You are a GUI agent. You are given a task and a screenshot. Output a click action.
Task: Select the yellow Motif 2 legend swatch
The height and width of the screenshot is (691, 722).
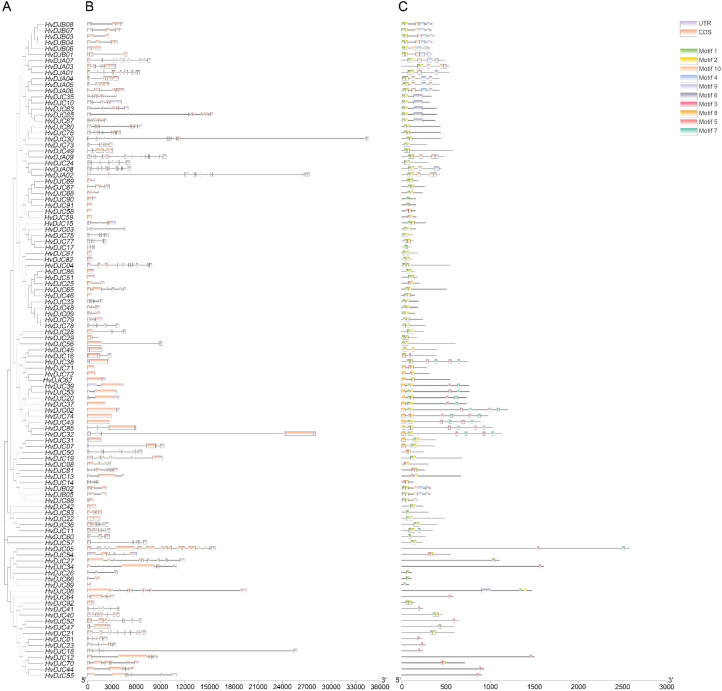point(688,60)
